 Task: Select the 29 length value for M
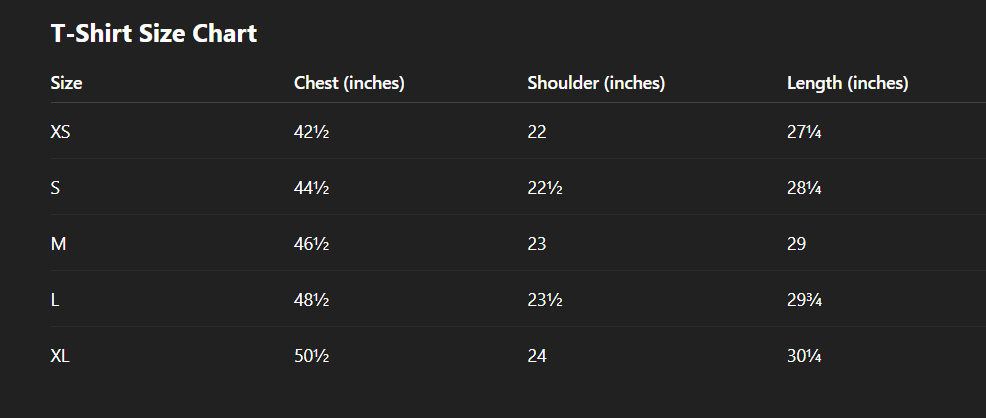coord(797,243)
